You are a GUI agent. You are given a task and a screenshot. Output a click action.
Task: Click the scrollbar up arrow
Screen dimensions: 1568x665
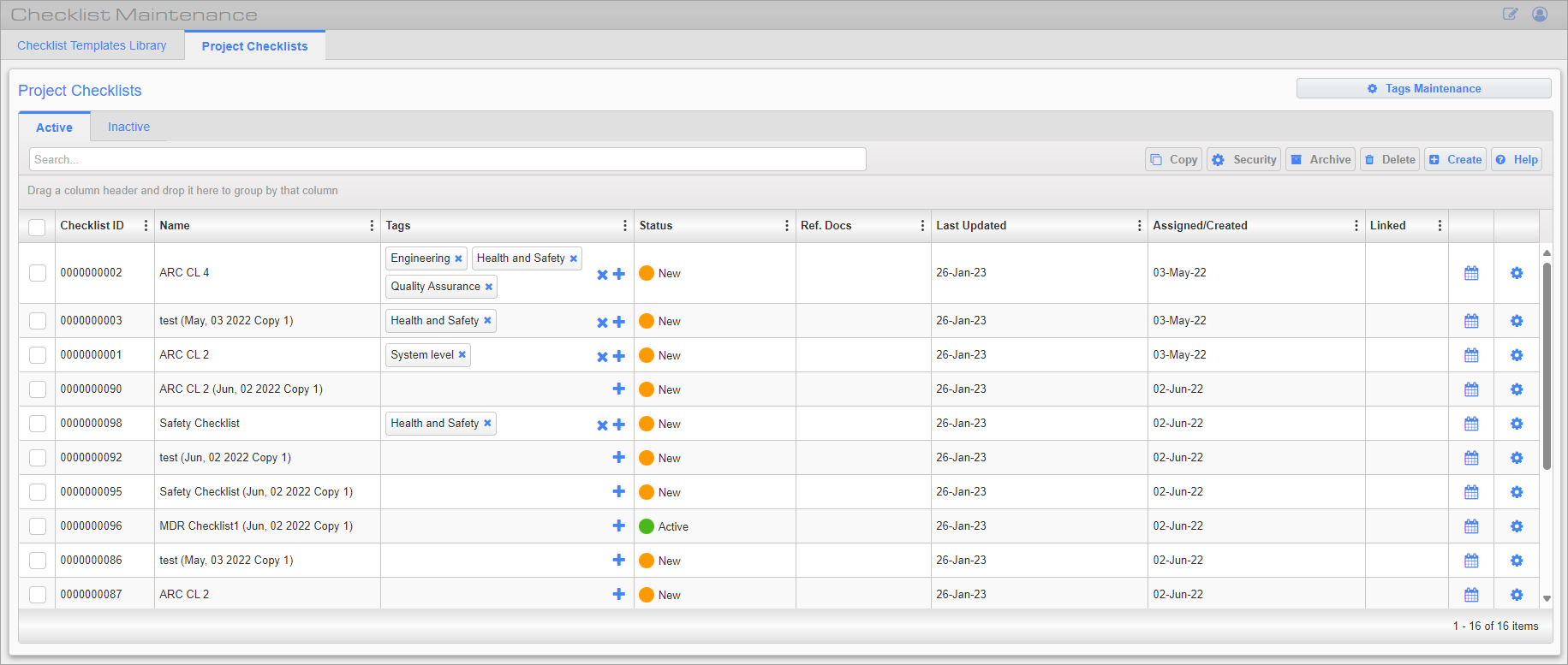pos(1547,252)
